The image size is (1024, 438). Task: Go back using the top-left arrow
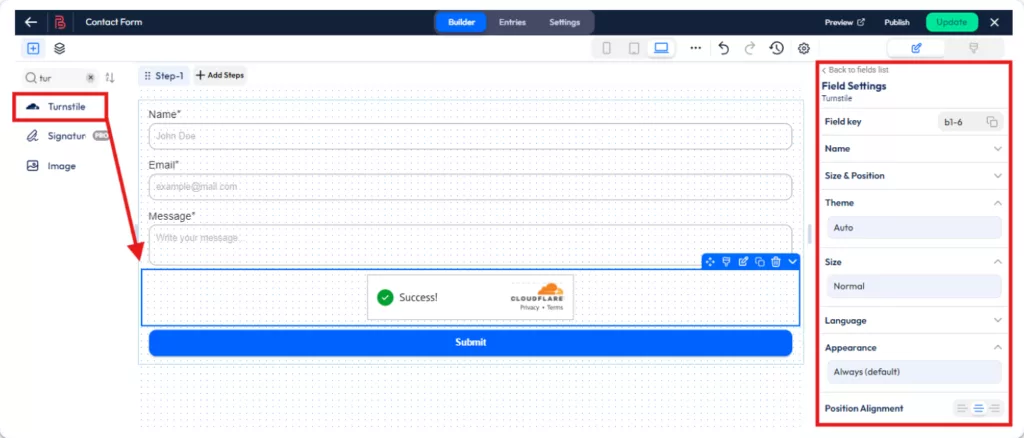tap(31, 22)
